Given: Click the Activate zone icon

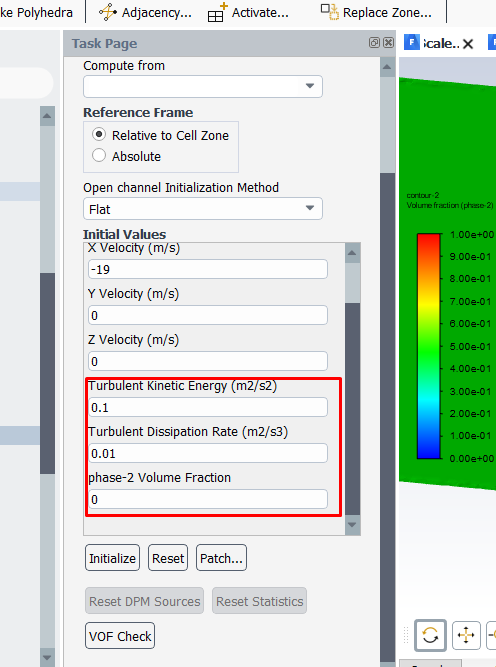Looking at the screenshot, I should (x=217, y=12).
